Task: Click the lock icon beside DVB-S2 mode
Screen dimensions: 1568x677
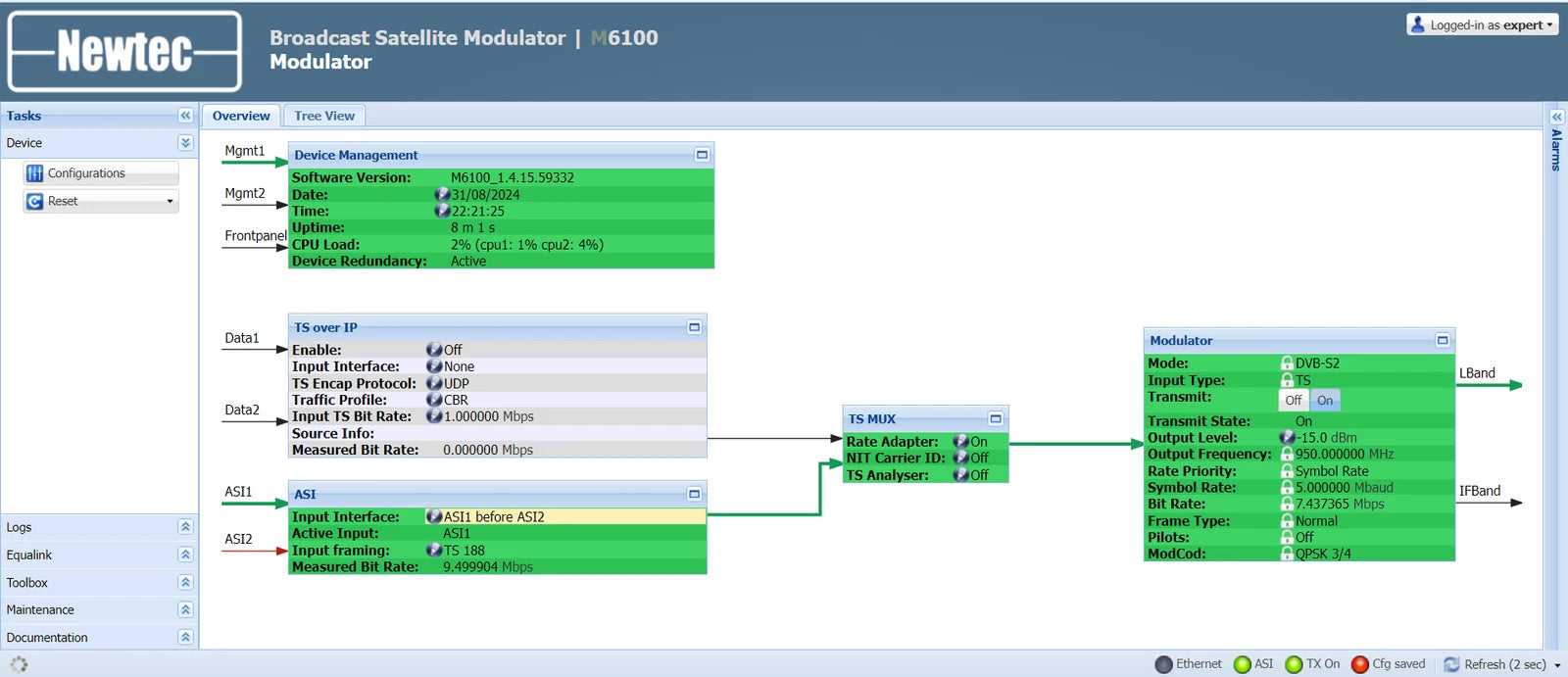Action: [x=1288, y=363]
